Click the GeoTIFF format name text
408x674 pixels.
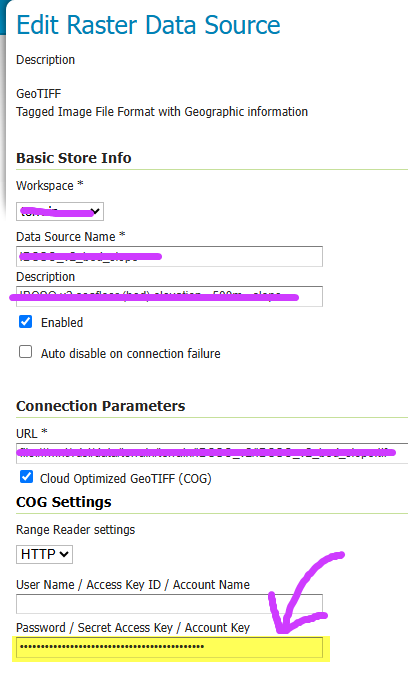click(39, 94)
